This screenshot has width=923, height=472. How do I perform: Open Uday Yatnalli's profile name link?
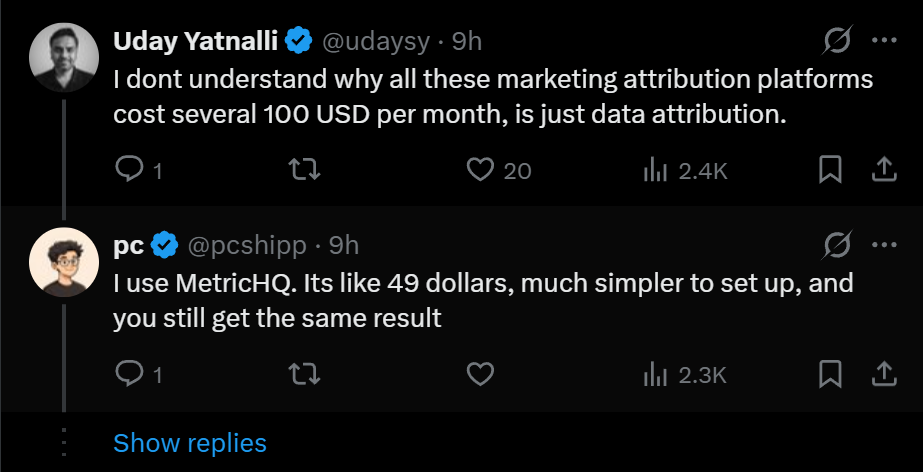[196, 41]
